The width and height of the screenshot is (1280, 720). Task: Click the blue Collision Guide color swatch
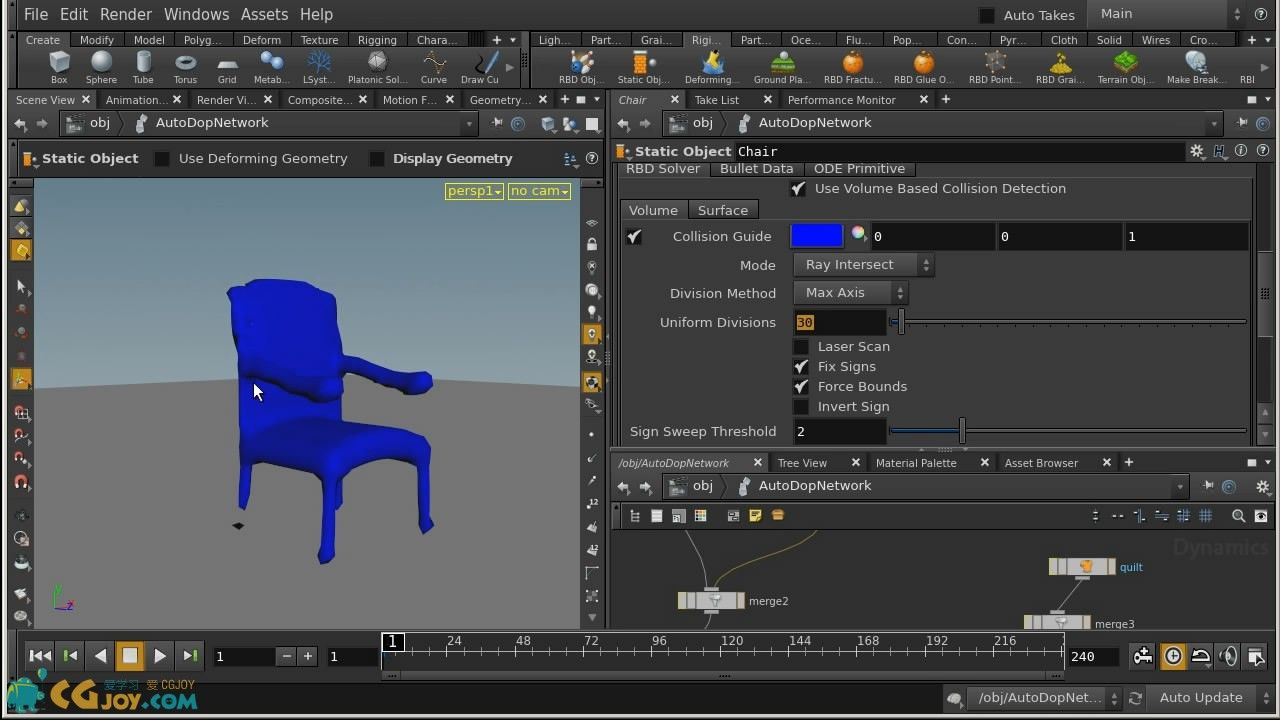[817, 236]
